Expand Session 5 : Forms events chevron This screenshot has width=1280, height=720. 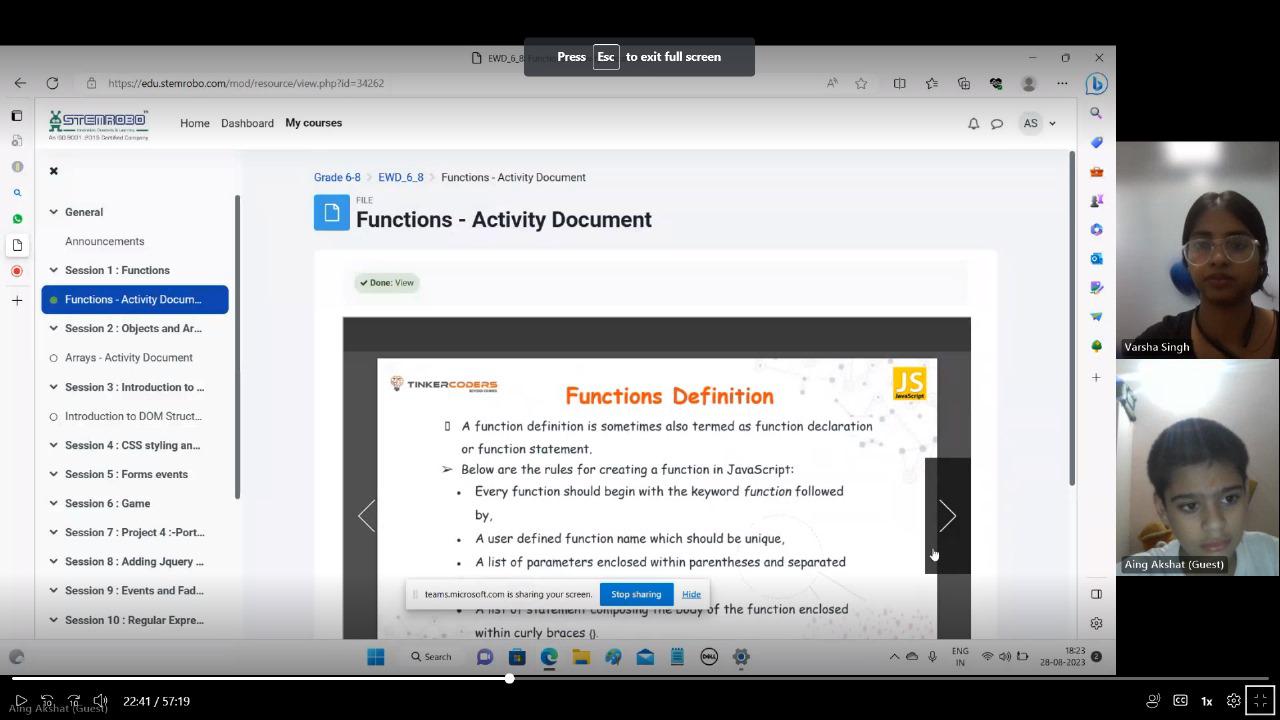click(x=54, y=474)
